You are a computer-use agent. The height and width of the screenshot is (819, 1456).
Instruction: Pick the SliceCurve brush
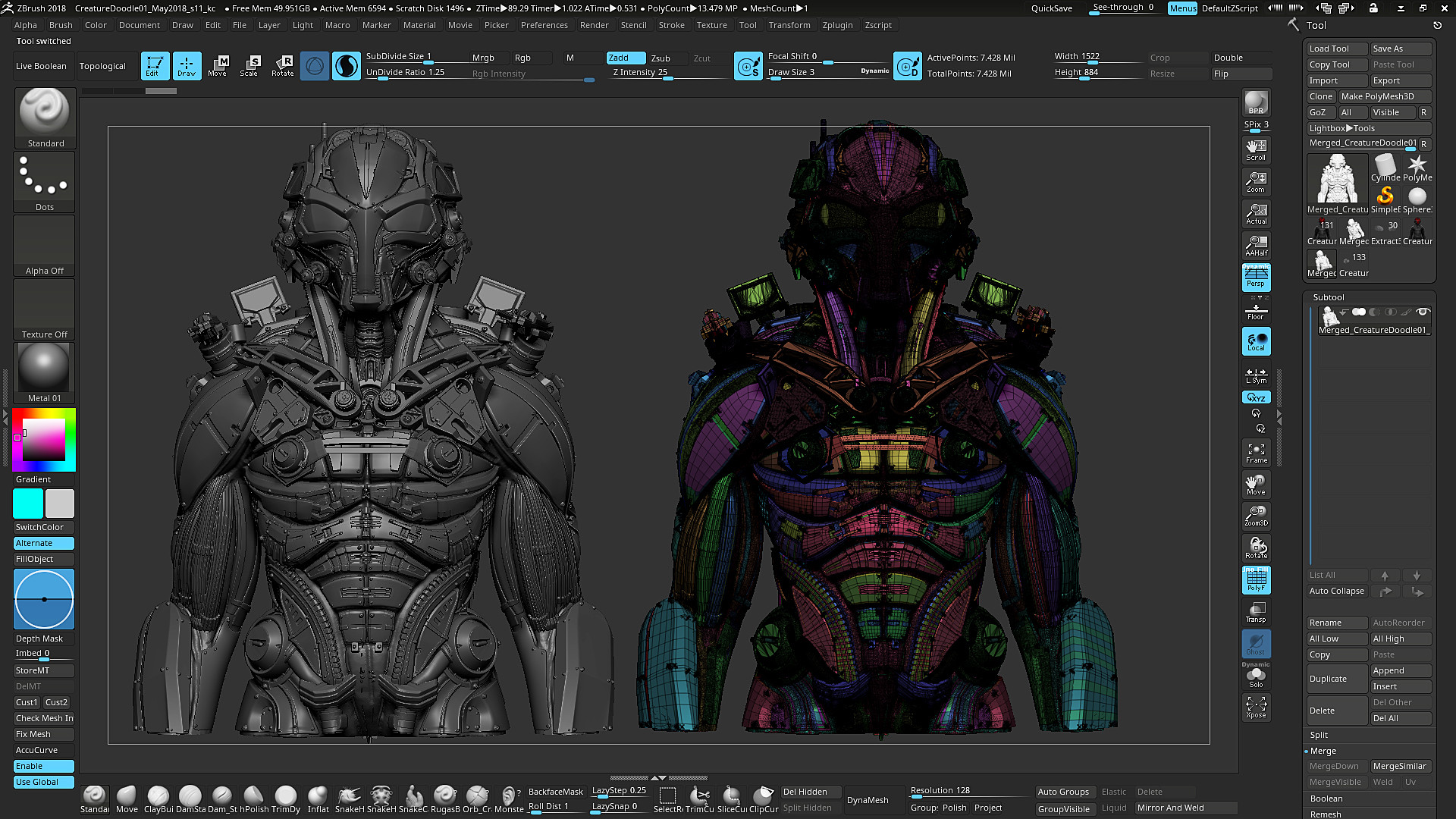point(731,799)
